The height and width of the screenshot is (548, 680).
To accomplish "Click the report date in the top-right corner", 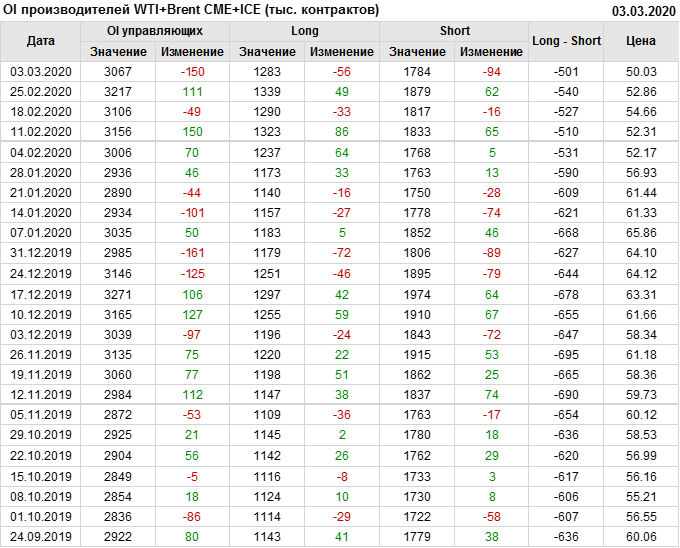I will (x=641, y=11).
